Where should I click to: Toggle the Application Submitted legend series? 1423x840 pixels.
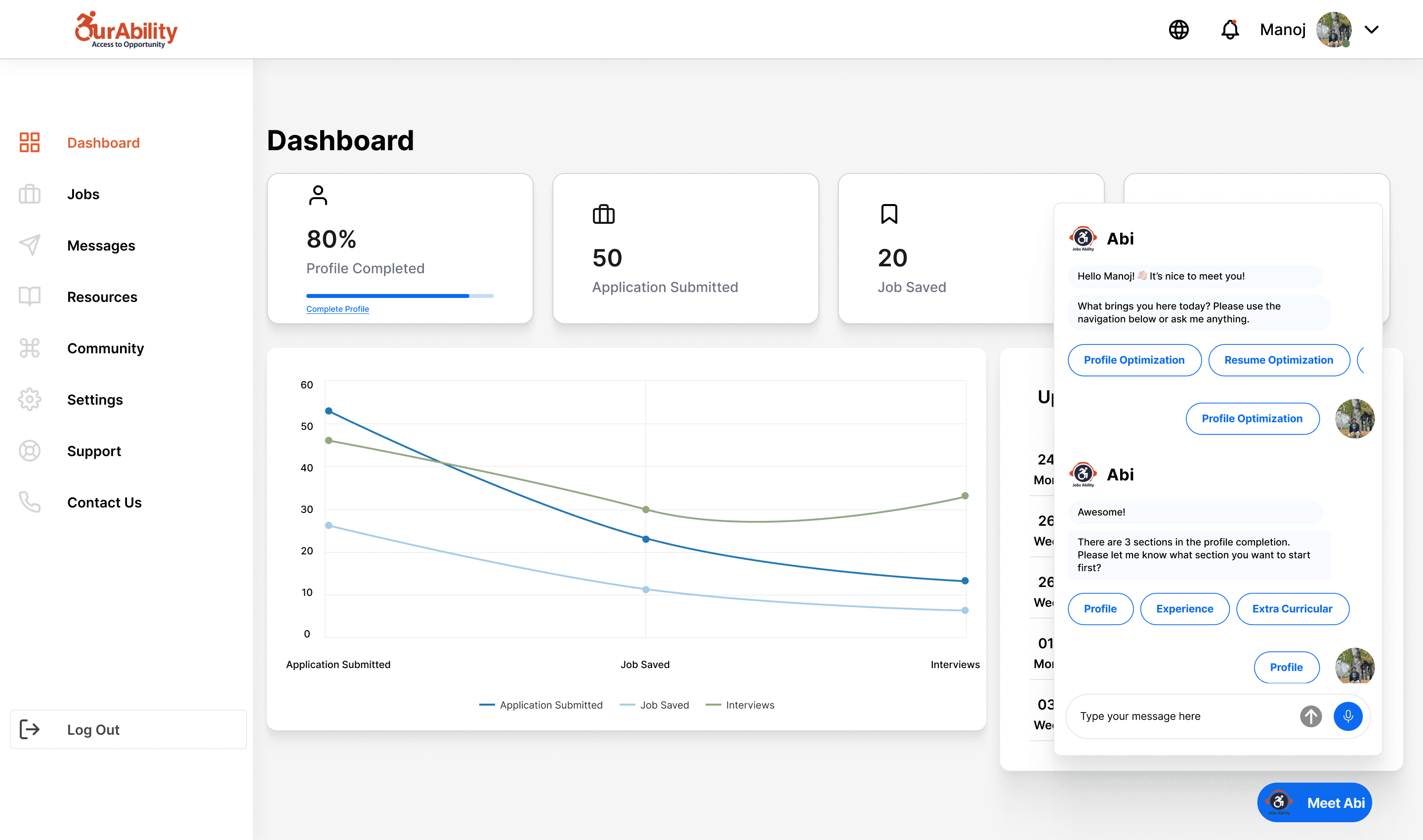tap(541, 705)
